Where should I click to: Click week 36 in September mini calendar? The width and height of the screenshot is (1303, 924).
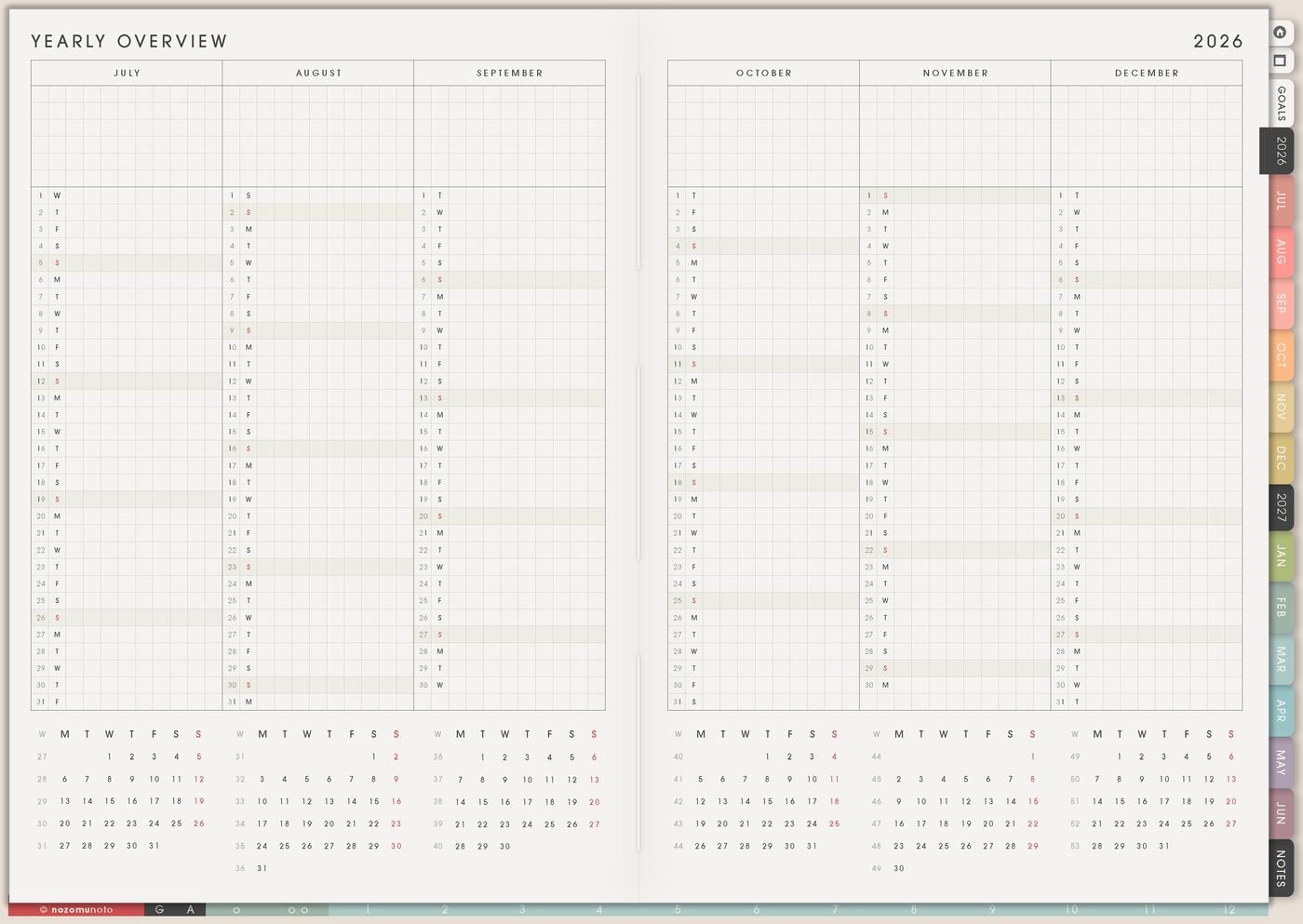pos(437,757)
